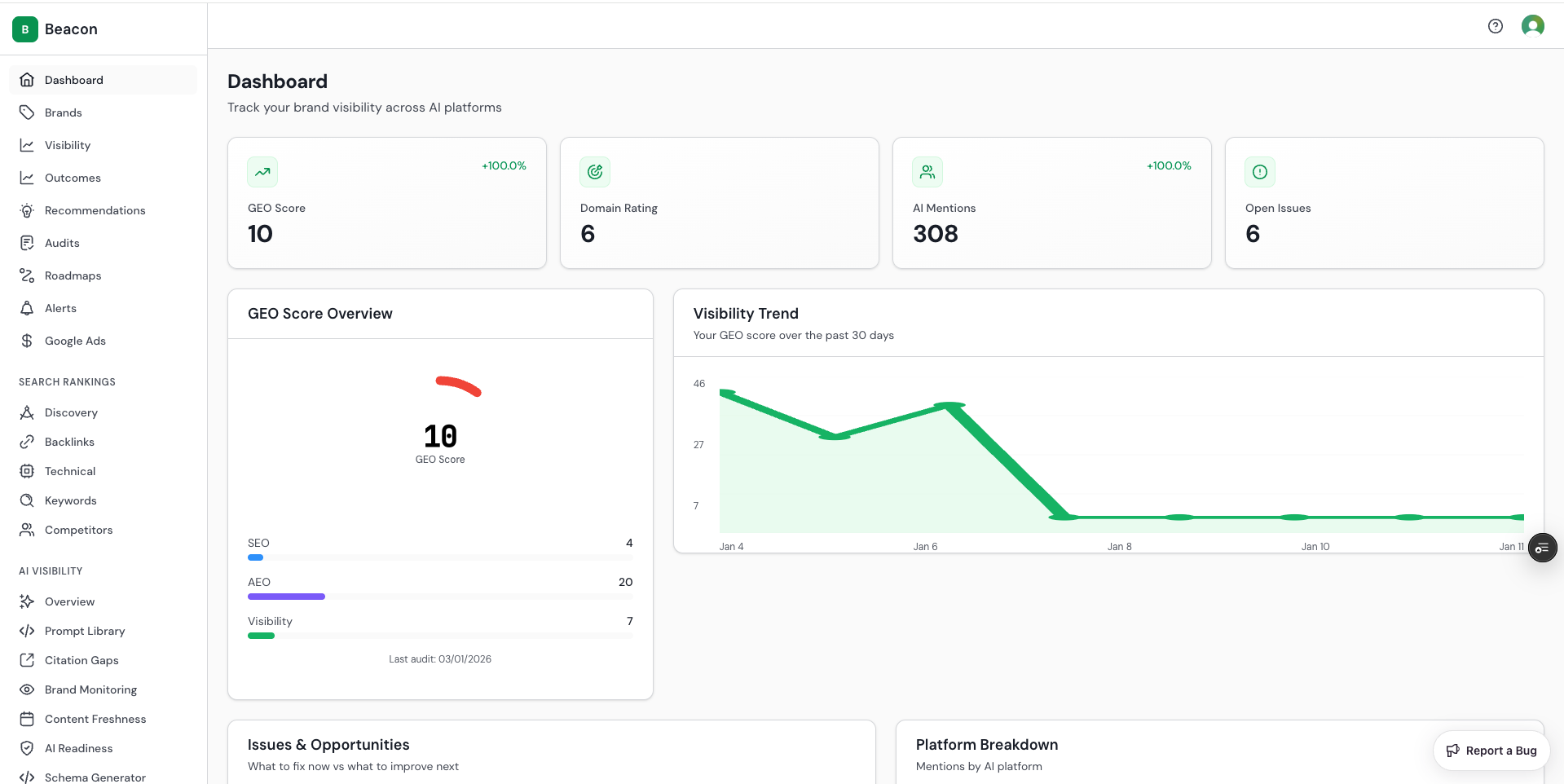Click the AI Mentions card showing 308
1564x784 pixels.
tap(1051, 203)
